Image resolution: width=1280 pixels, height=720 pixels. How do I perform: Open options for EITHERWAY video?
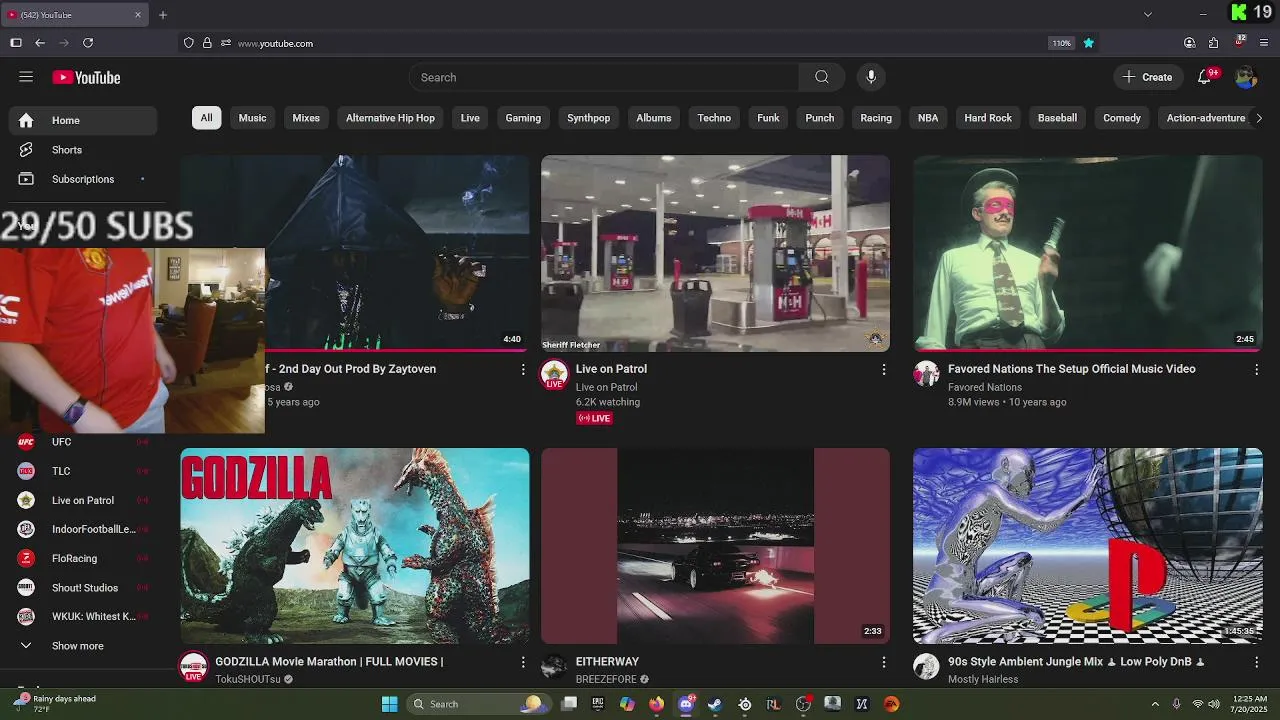tap(883, 662)
